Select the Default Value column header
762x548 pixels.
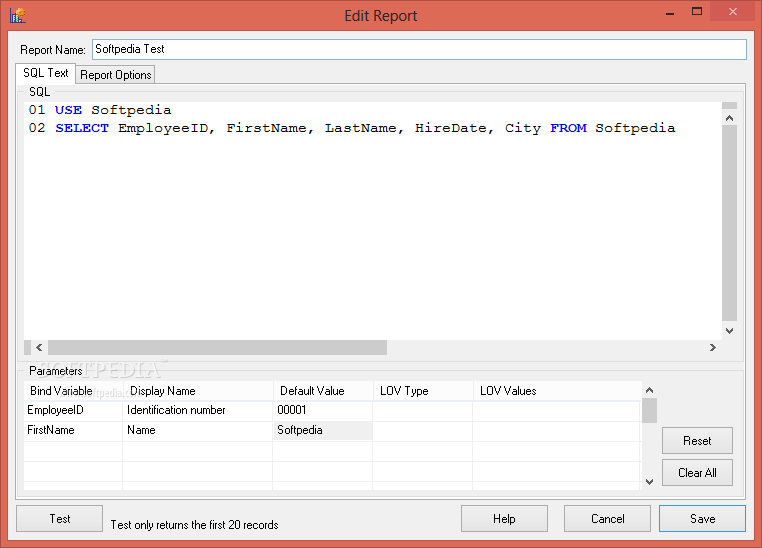point(323,391)
